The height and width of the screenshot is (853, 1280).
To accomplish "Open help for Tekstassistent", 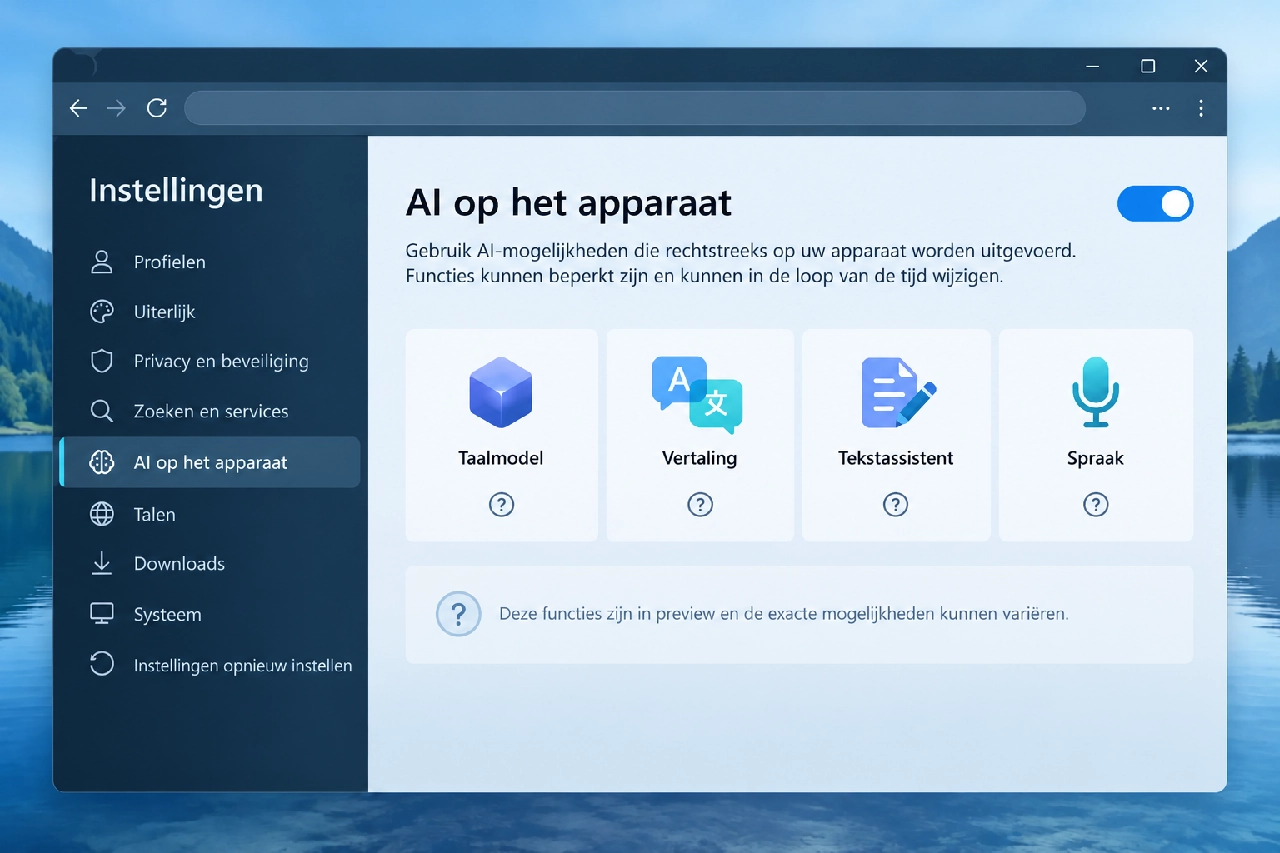I will pyautogui.click(x=896, y=505).
